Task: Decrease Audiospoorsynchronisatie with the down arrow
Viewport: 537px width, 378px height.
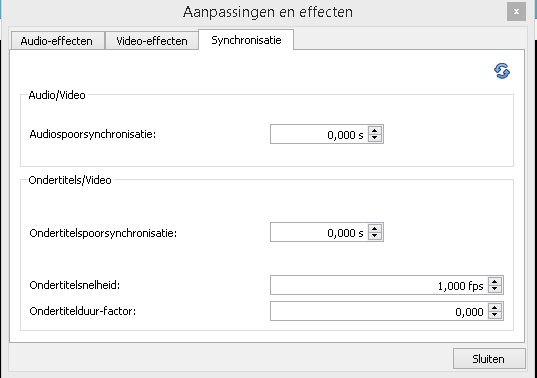Action: (x=375, y=138)
